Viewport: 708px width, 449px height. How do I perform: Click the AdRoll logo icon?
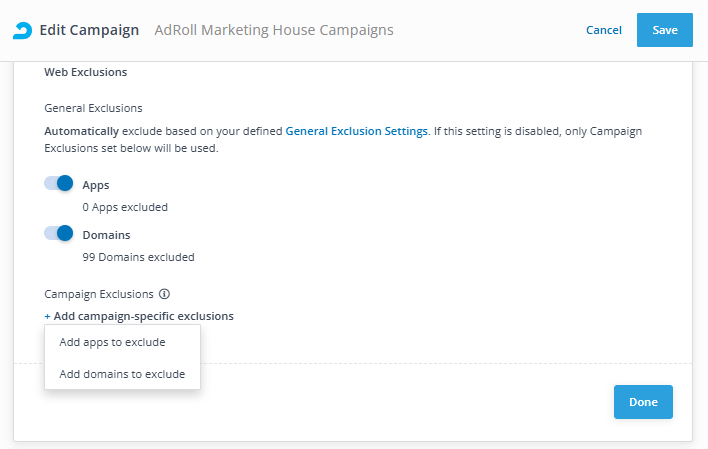click(22, 30)
